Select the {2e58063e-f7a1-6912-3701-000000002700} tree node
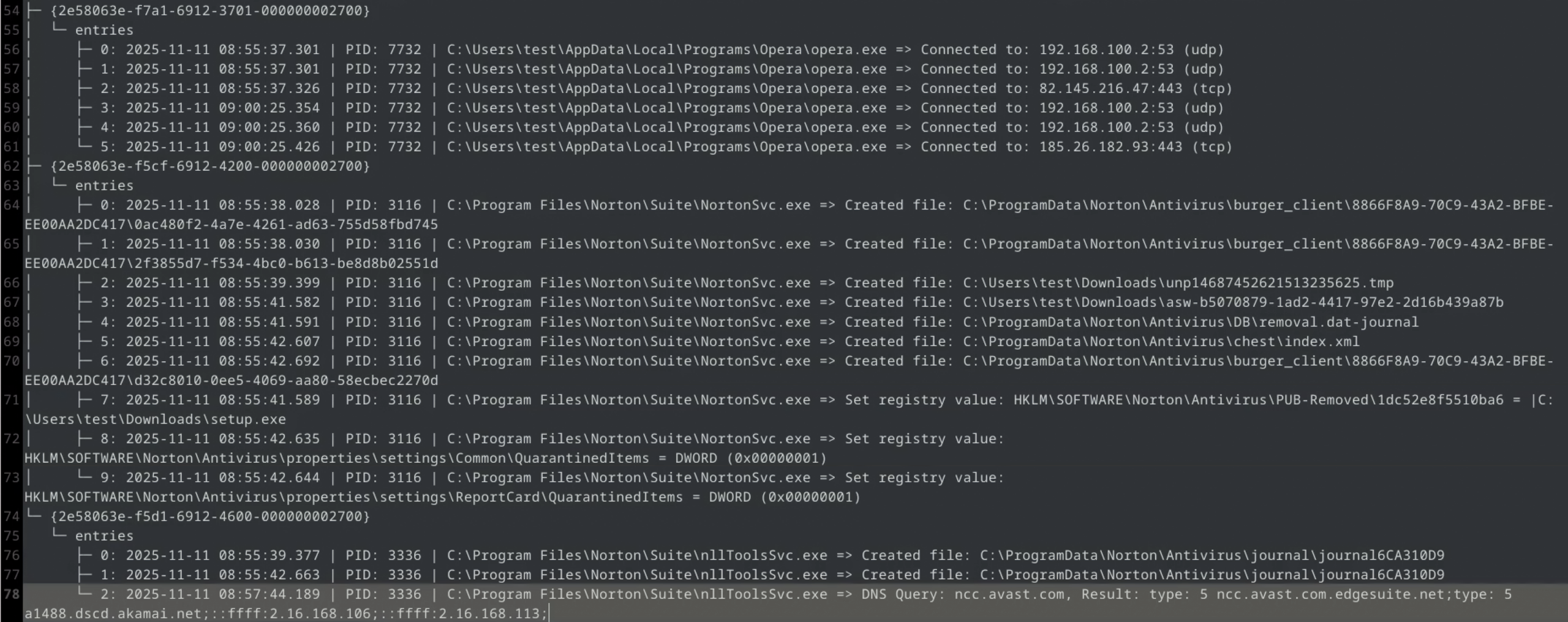The width and height of the screenshot is (1568, 622). coord(210,10)
